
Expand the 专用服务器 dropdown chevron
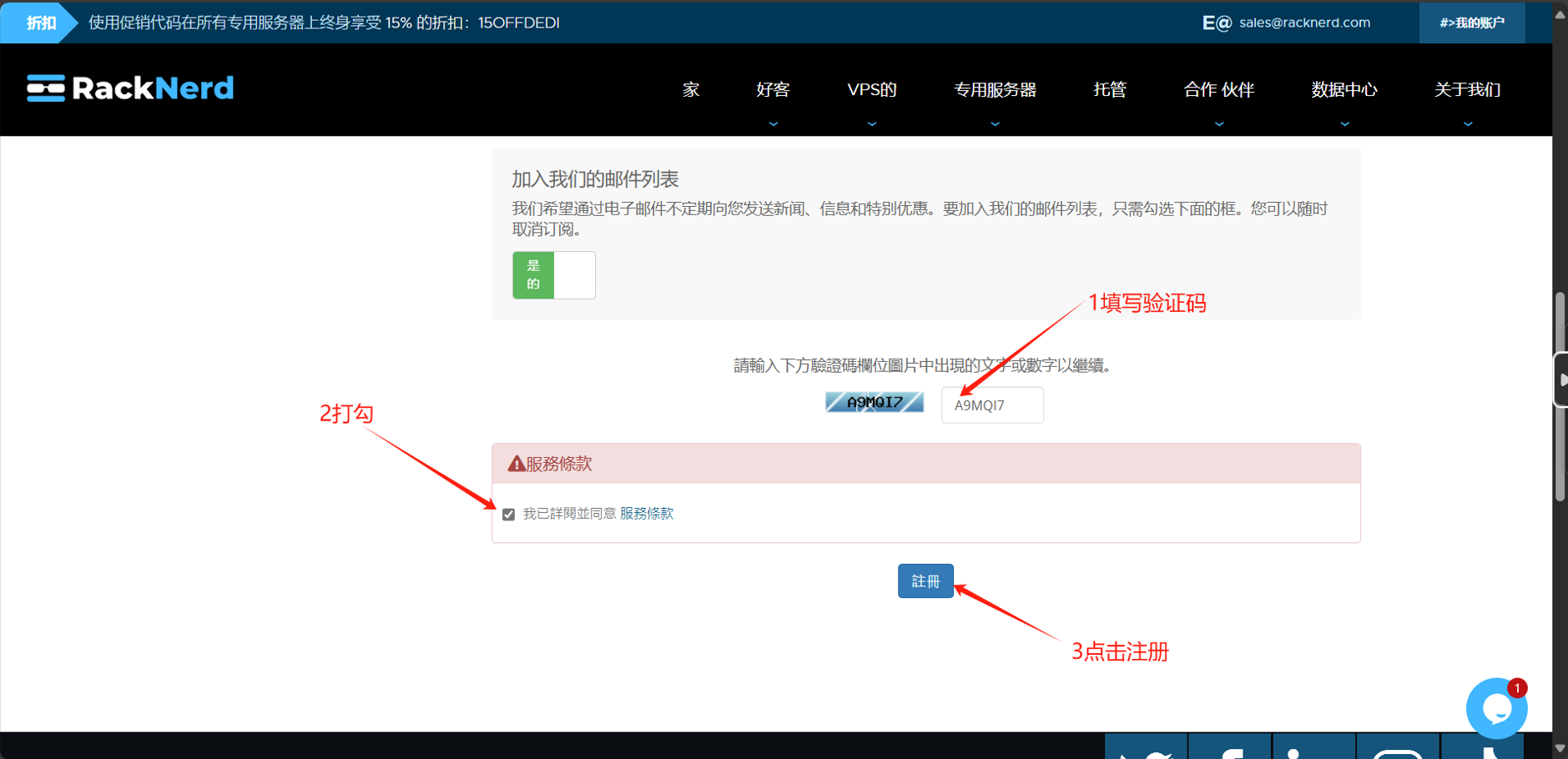point(995,124)
